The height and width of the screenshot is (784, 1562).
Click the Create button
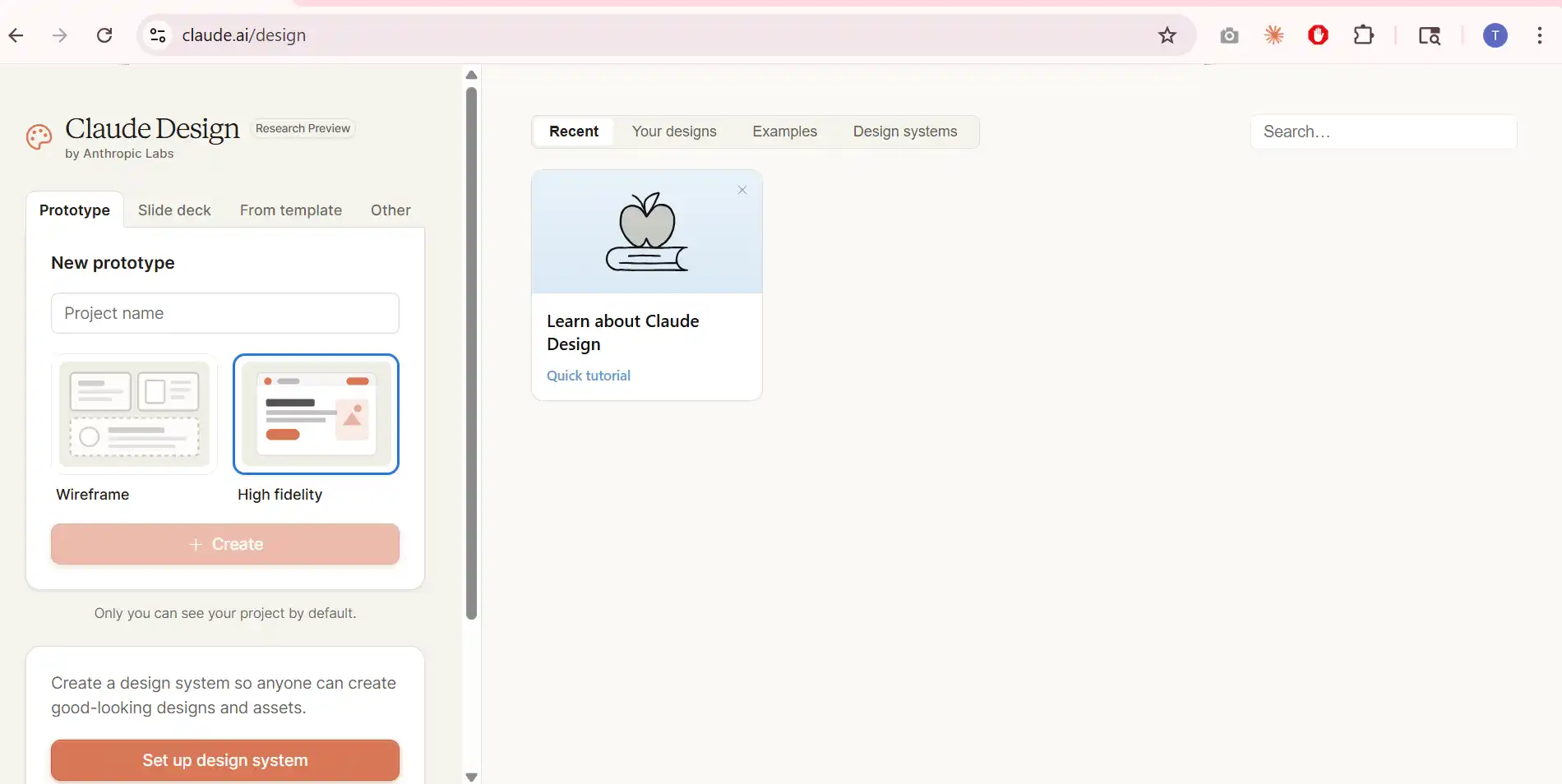(x=225, y=544)
